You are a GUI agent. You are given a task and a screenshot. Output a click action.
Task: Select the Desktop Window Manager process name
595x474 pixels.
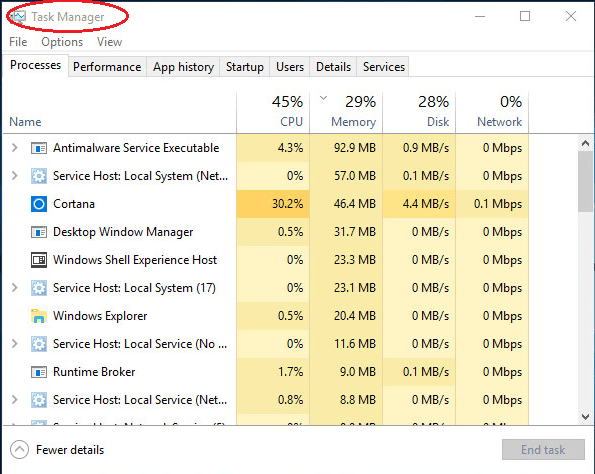click(123, 232)
